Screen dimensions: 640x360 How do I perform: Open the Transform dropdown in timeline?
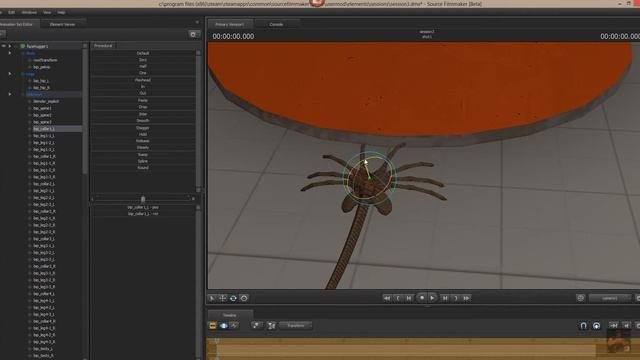tap(296, 325)
